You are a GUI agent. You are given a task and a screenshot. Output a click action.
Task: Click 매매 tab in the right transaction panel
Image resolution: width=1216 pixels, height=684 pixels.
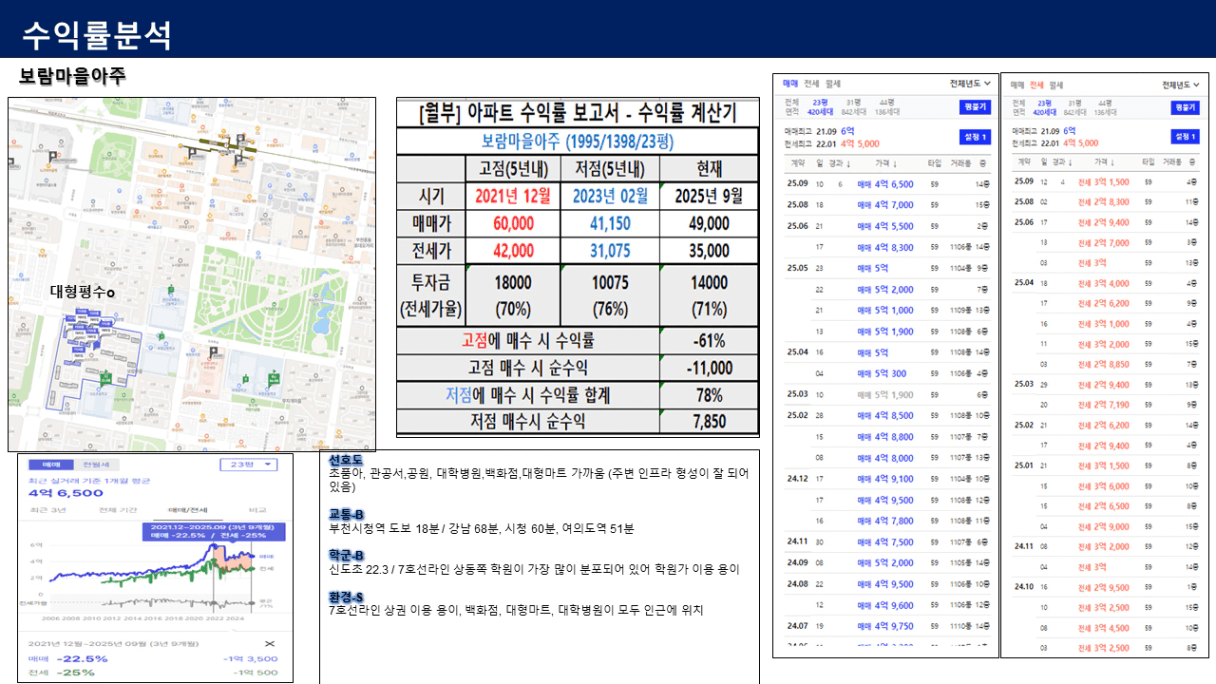point(1018,85)
